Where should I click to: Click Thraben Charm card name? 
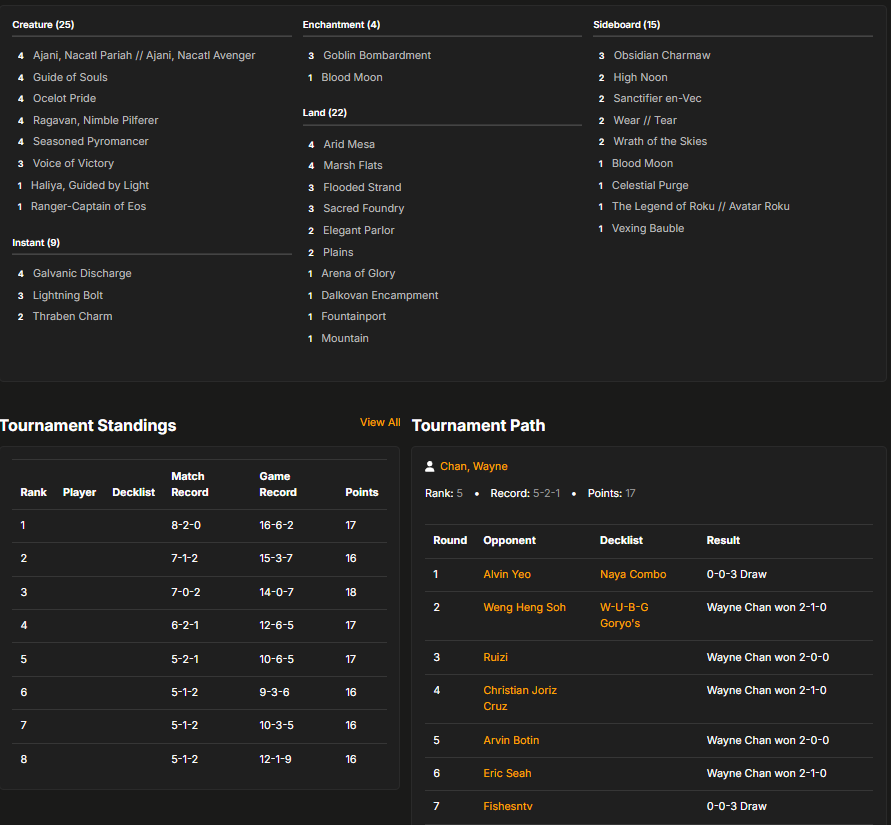pos(72,316)
